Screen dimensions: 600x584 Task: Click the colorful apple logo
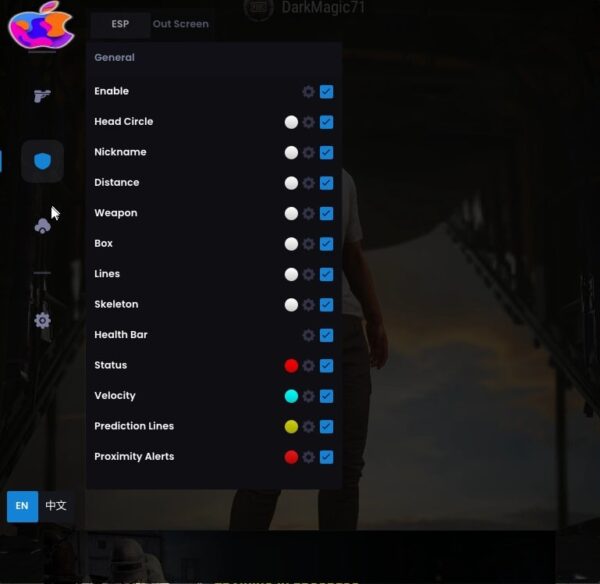point(41,26)
